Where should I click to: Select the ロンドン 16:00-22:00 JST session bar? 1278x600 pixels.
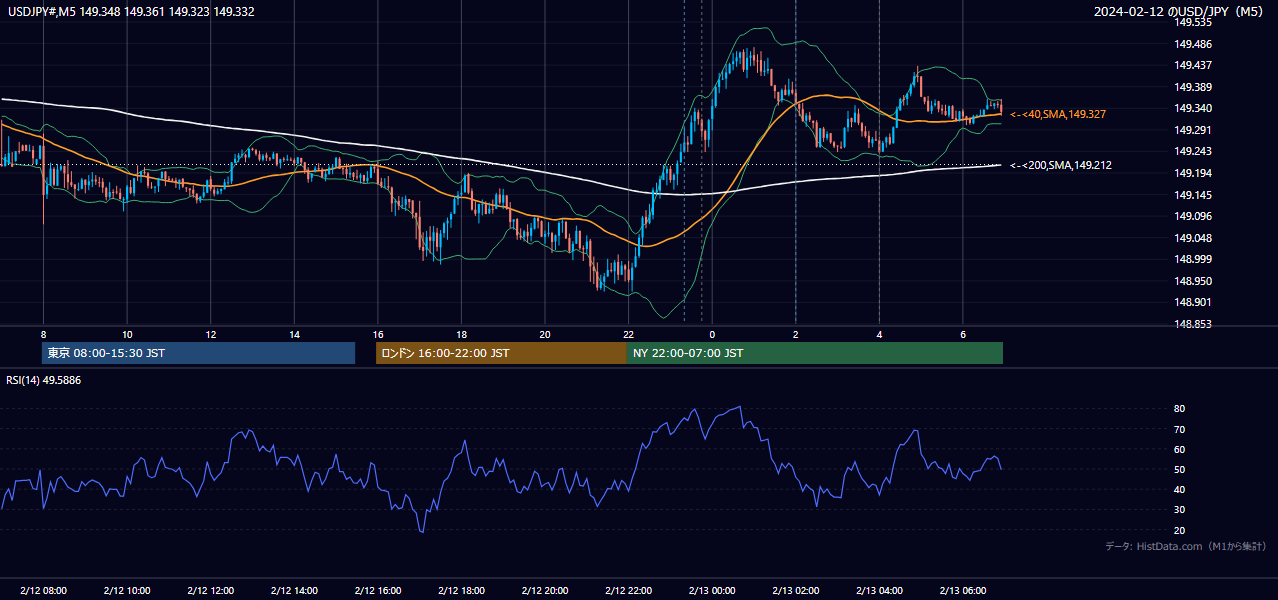coord(501,353)
